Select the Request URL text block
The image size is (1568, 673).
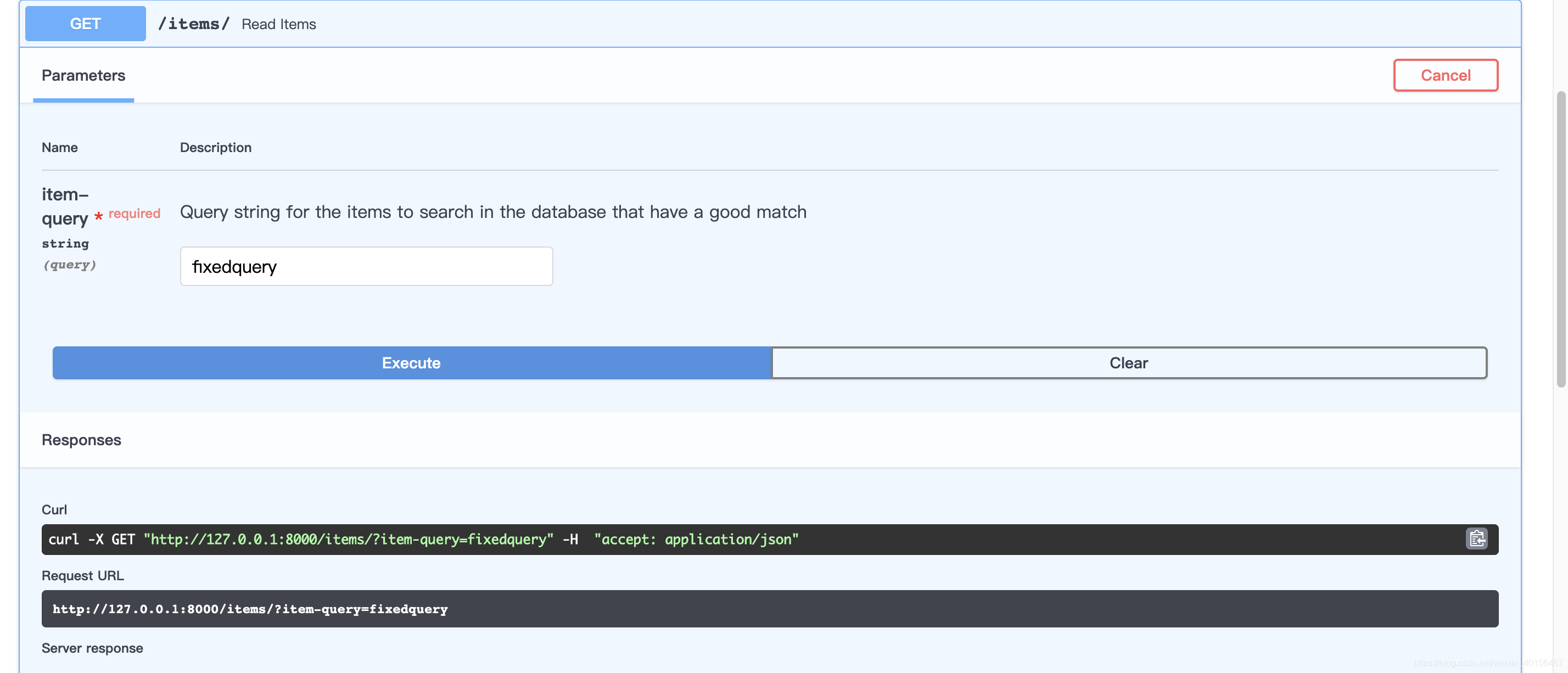[770, 608]
